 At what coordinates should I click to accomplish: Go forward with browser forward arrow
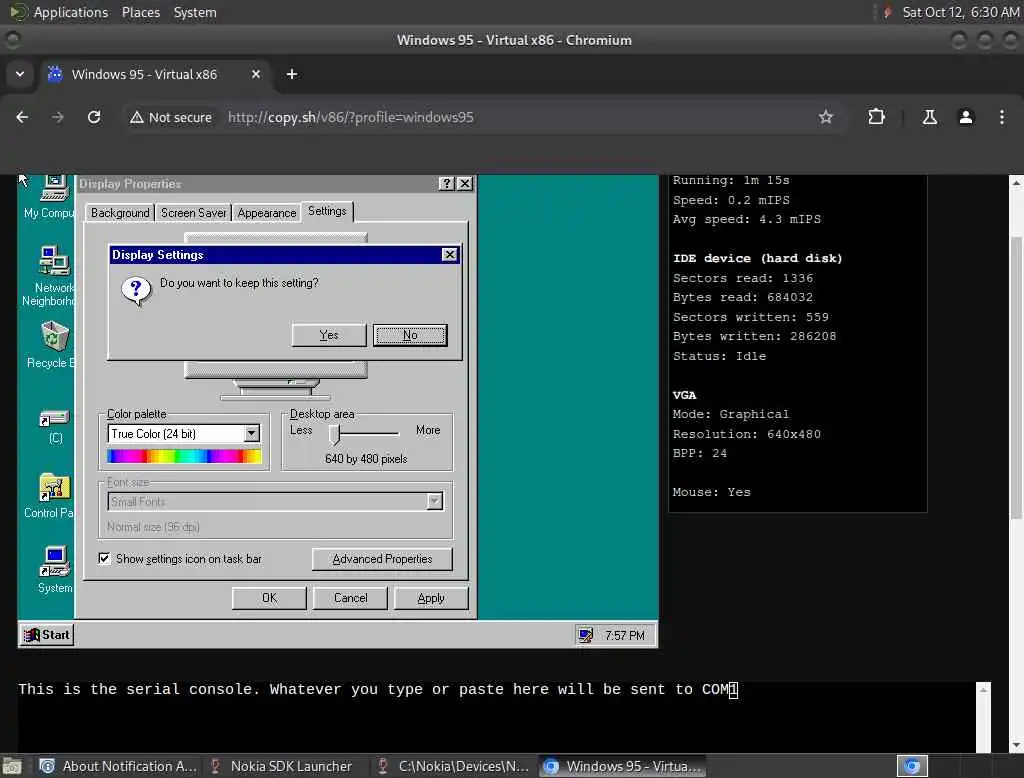58,117
